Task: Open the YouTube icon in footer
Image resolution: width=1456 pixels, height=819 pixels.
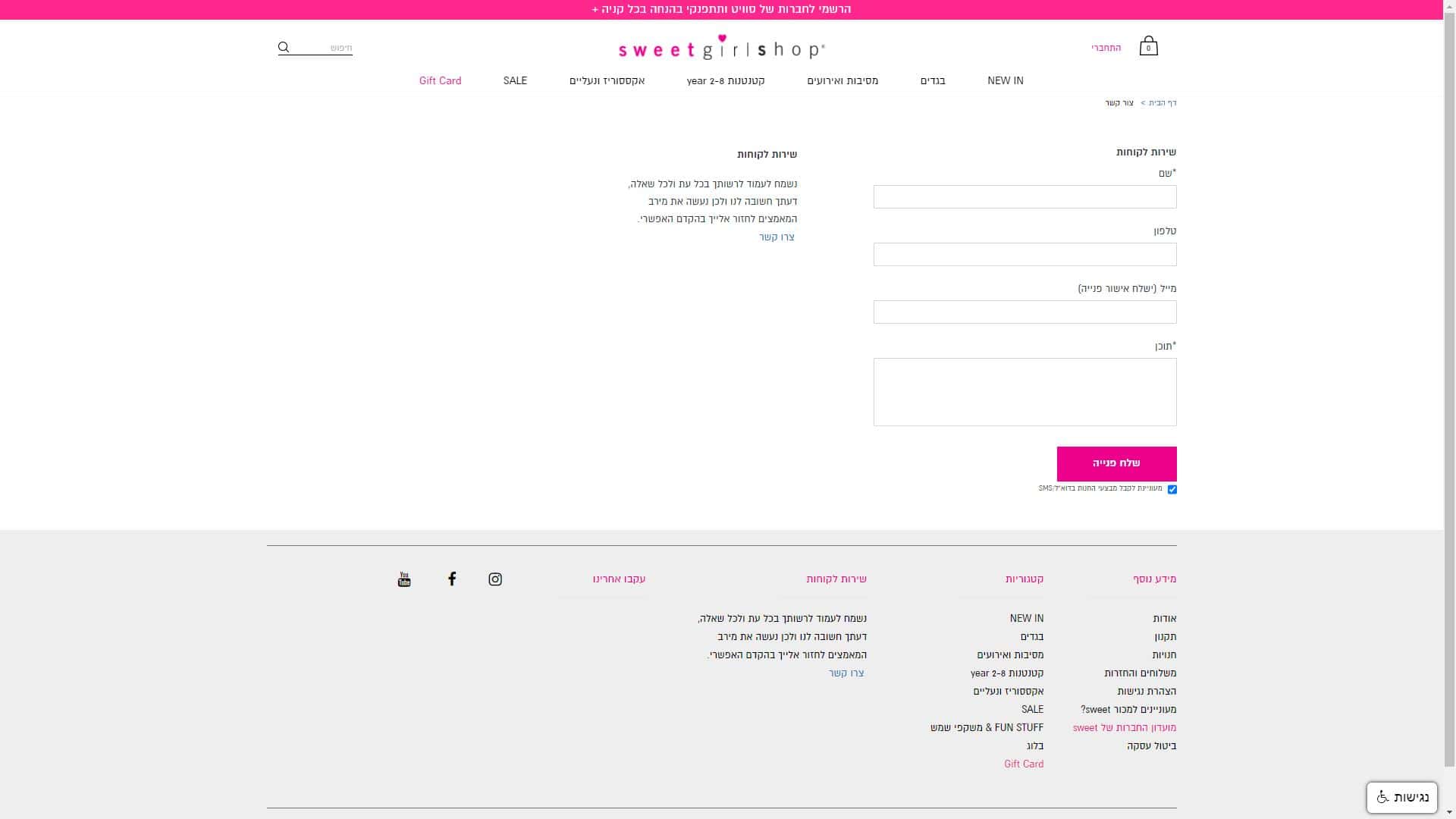Action: pyautogui.click(x=404, y=579)
